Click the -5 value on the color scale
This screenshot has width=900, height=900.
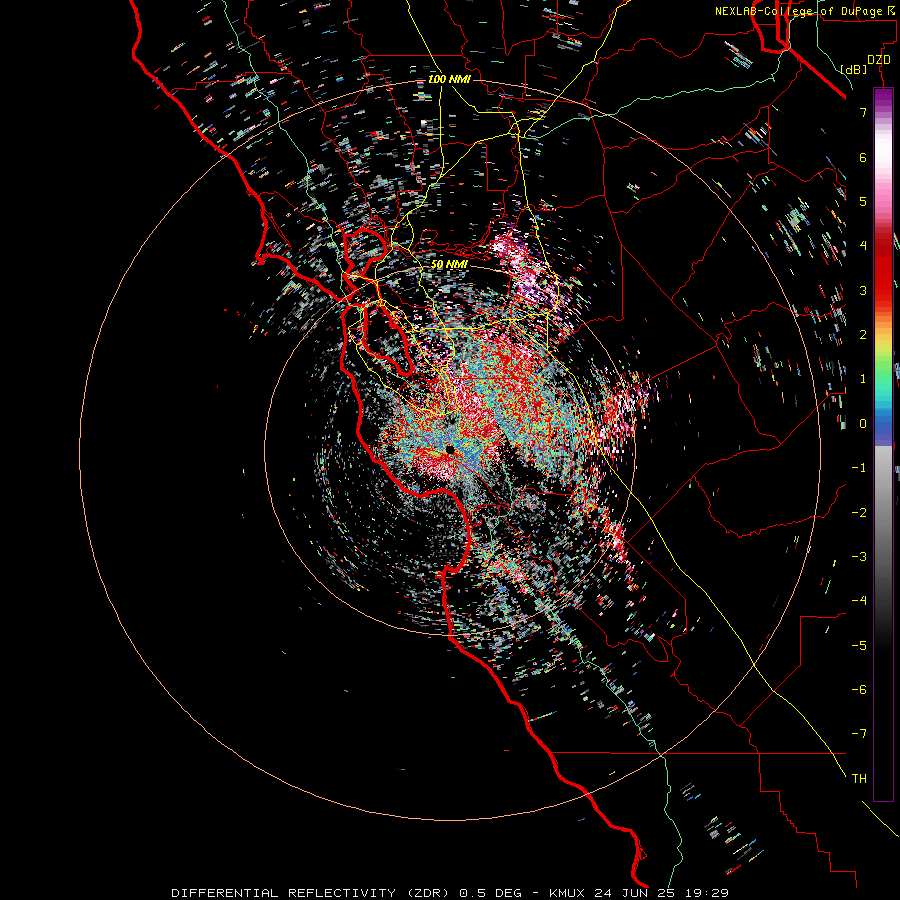(859, 646)
